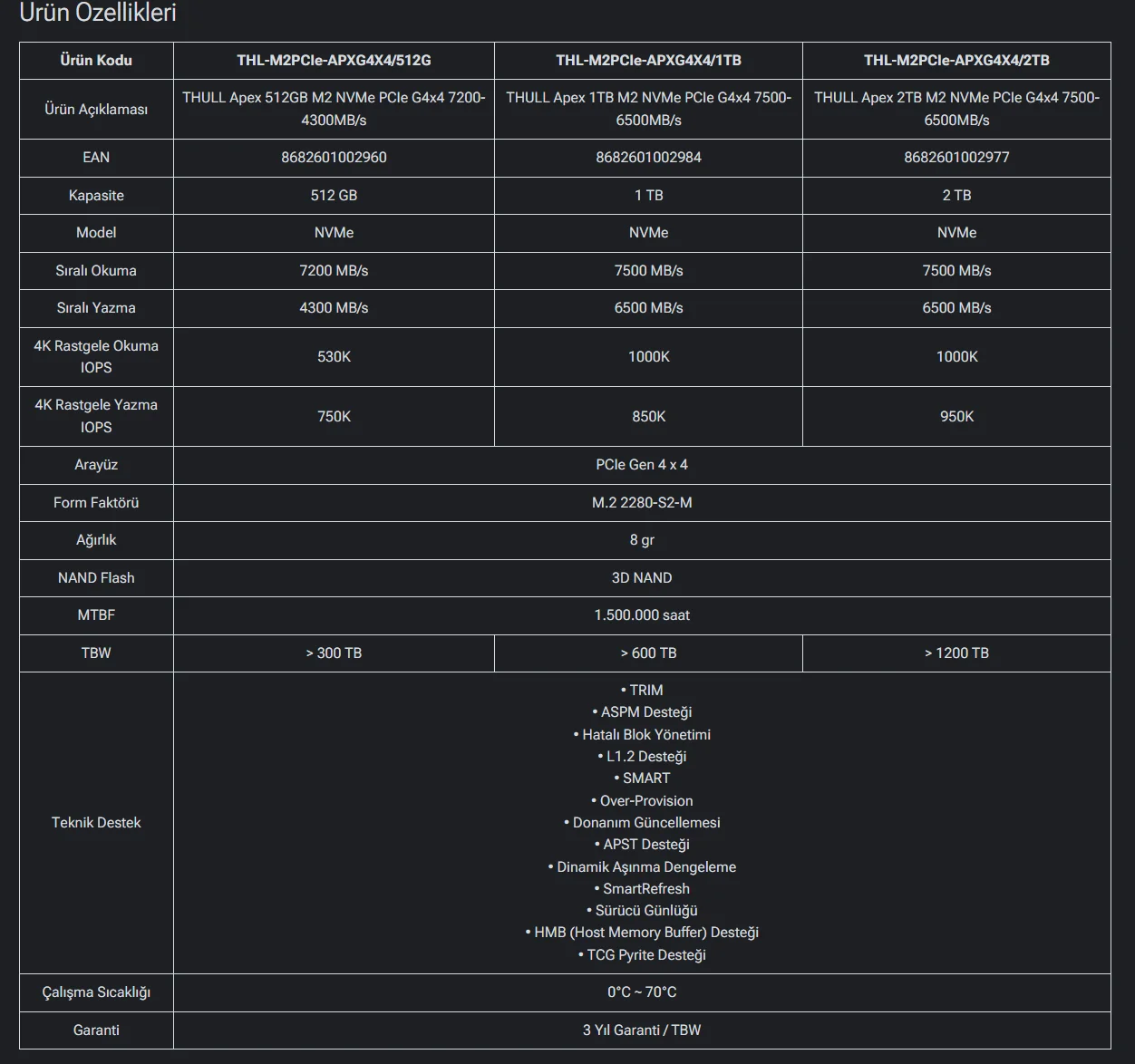This screenshot has width=1135, height=1064.
Task: Click the 3 Yıl Garanti / TBW cell
Action: pos(642,1030)
